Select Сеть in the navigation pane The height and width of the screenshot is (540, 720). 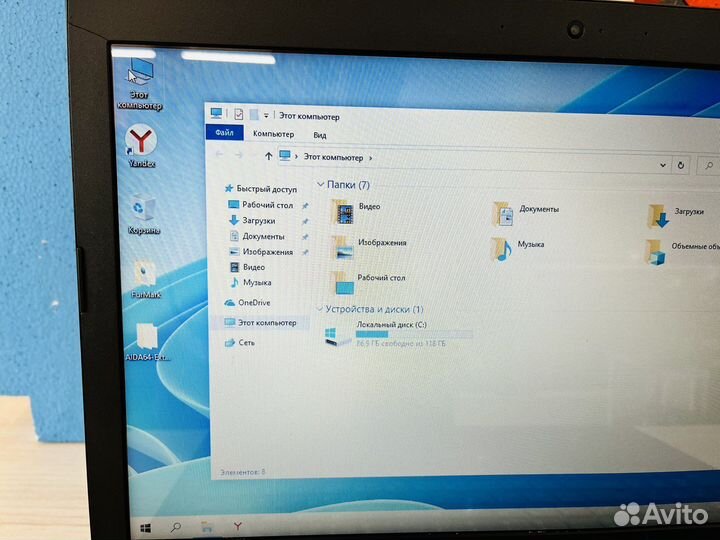(246, 342)
